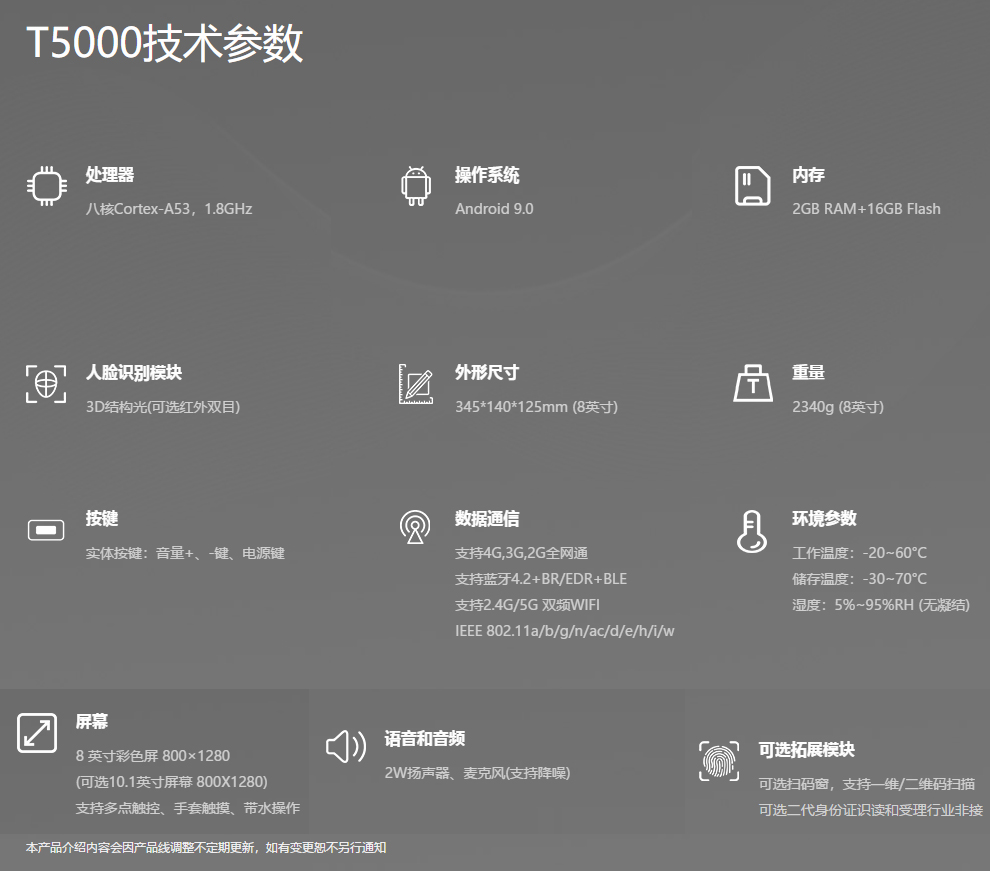Click the 可选扫码窗 barcode scanning line
This screenshot has height=871, width=990.
867,784
